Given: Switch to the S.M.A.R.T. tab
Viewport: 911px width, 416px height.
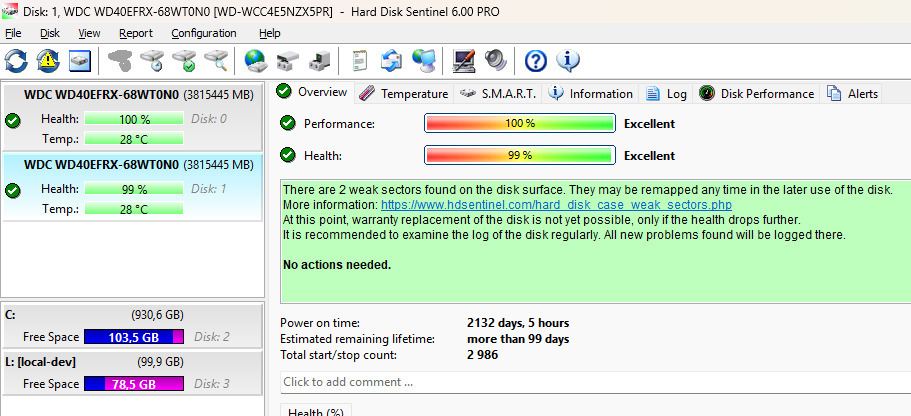Looking at the screenshot, I should click(x=500, y=94).
